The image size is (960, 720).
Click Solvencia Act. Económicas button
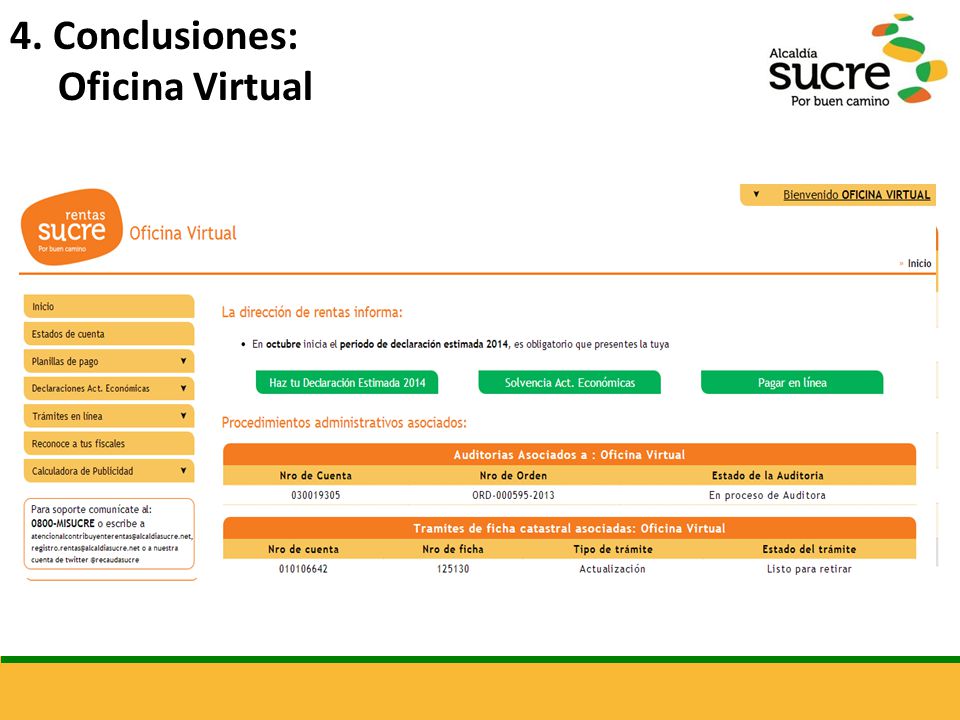tap(569, 382)
